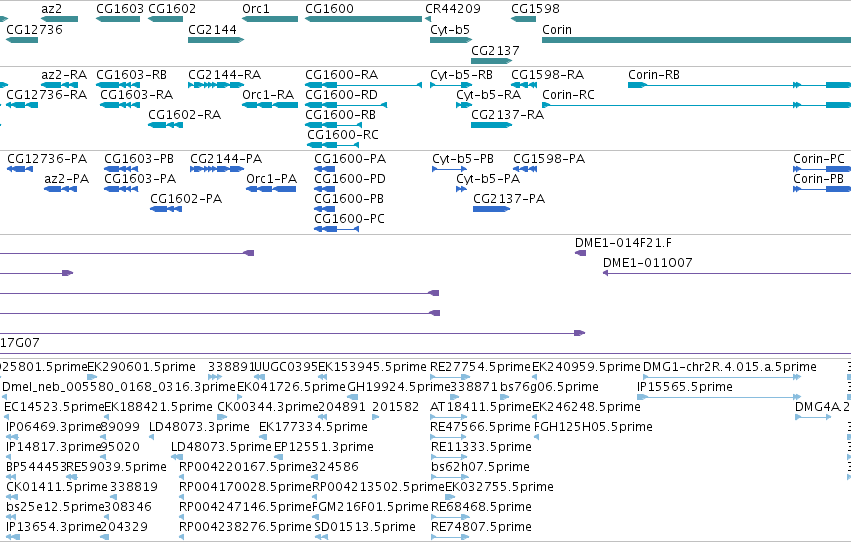Click the CG1603 gene label
The width and height of the screenshot is (851, 542).
click(120, 9)
